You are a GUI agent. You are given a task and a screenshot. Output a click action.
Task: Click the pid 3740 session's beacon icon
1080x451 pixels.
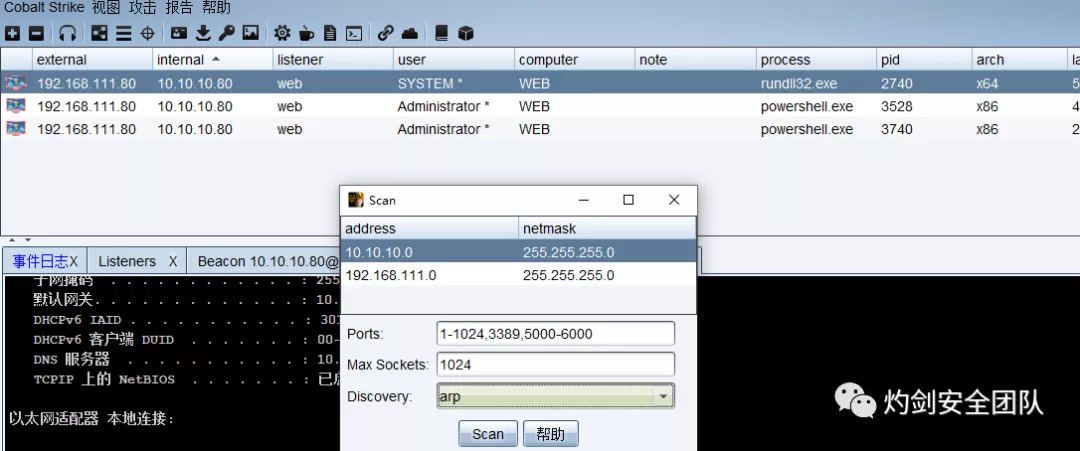[x=15, y=129]
